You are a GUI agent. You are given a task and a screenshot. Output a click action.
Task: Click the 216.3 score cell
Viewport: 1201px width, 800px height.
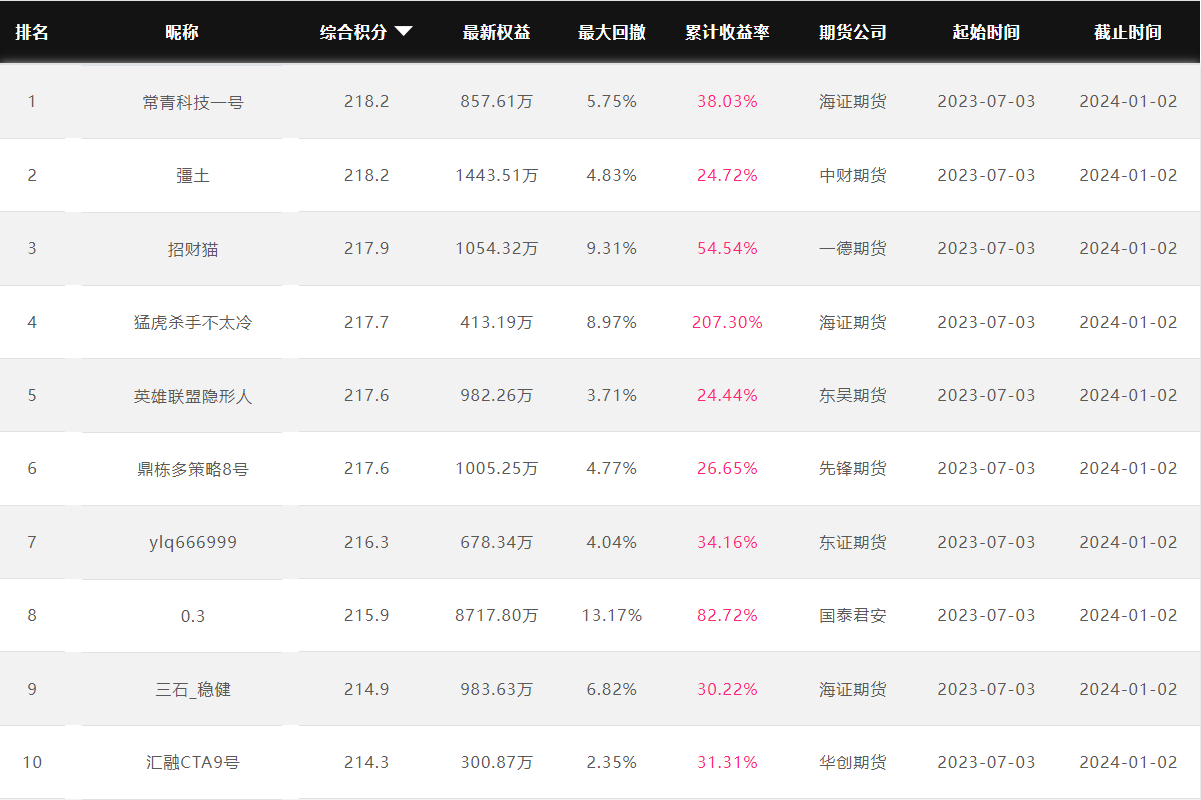(366, 542)
